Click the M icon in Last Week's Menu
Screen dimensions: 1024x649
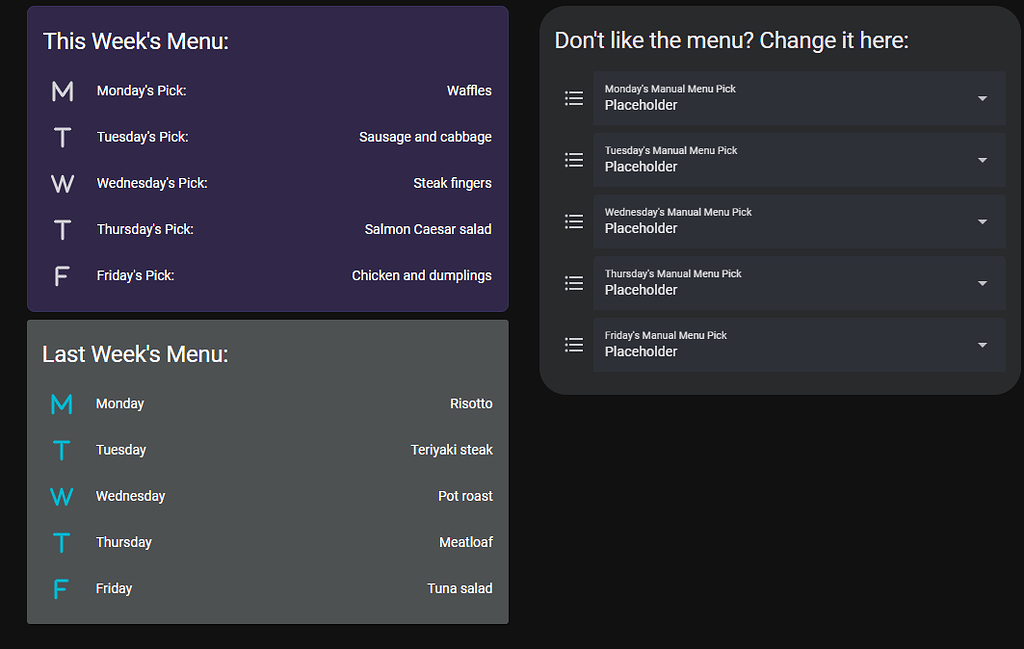(x=61, y=403)
